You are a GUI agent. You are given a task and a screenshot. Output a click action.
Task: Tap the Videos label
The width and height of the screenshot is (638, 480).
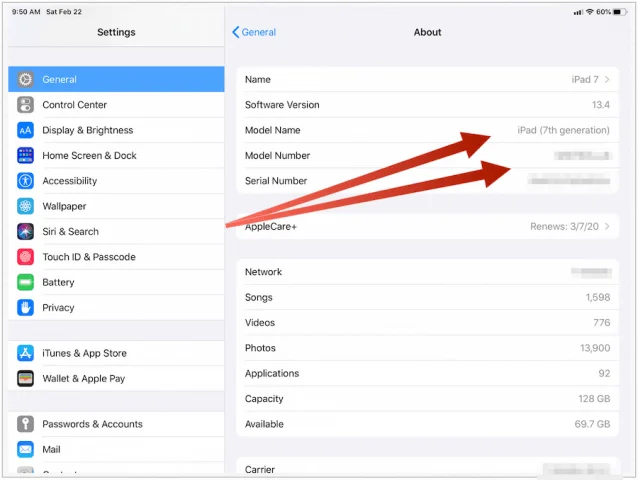point(260,323)
